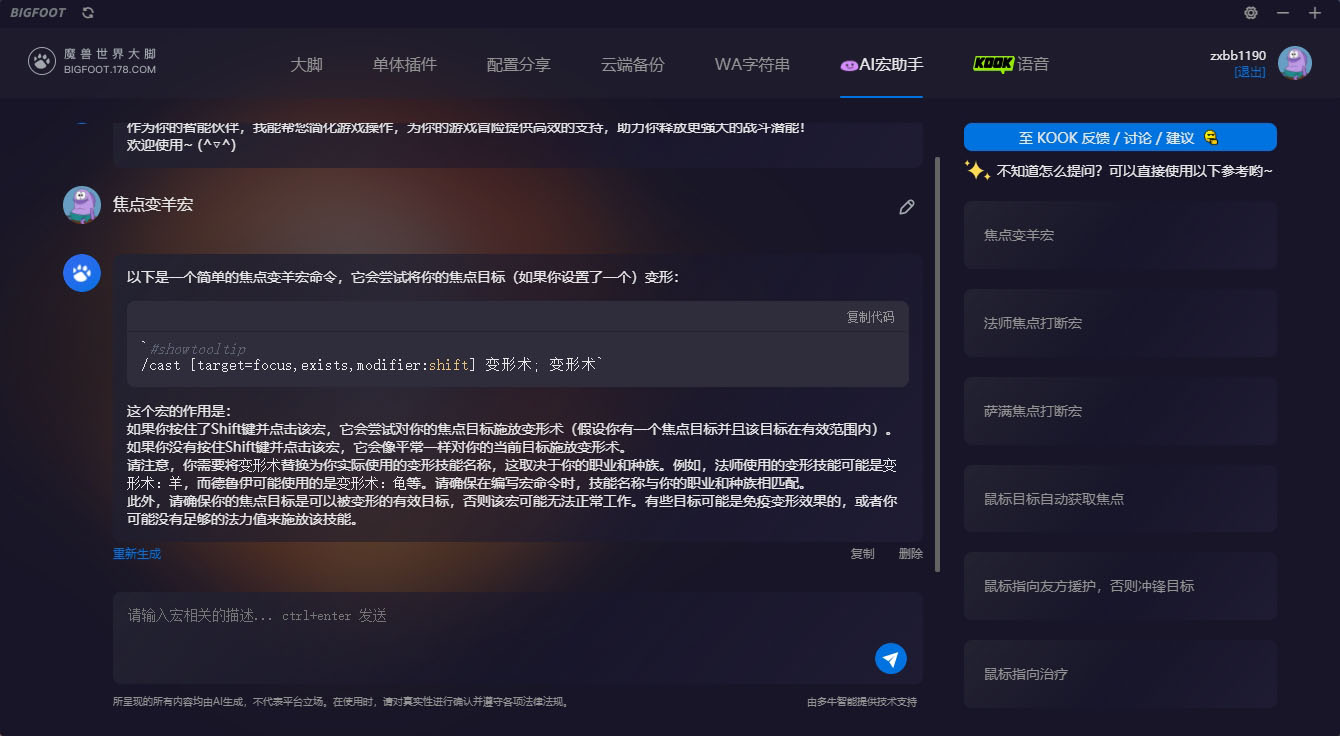The width and height of the screenshot is (1340, 736).
Task: Click 复制代码 to copy the macro
Action: click(870, 317)
